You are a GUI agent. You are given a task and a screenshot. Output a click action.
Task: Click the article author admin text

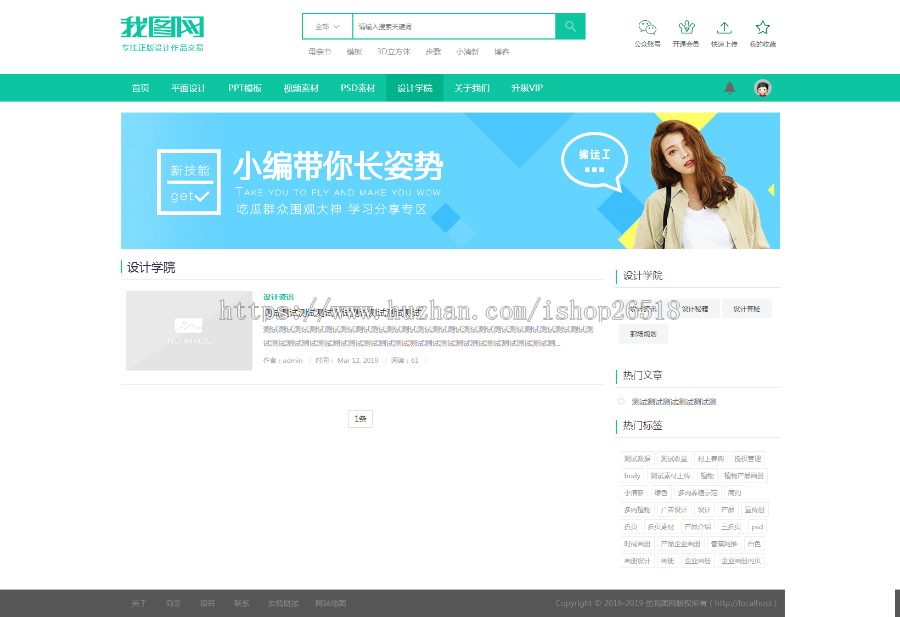click(x=292, y=360)
